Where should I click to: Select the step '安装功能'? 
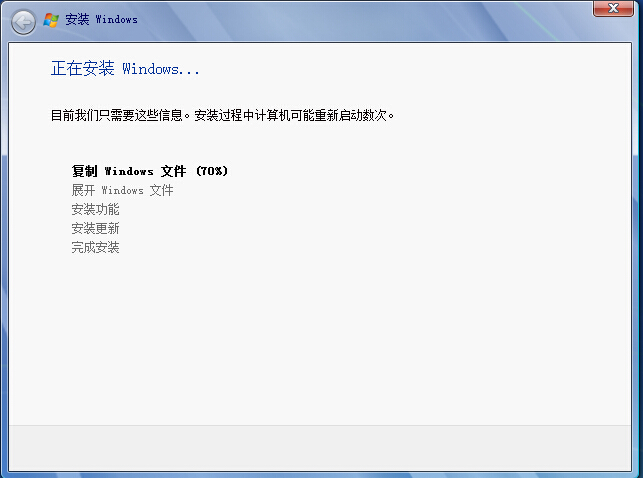[x=95, y=209]
